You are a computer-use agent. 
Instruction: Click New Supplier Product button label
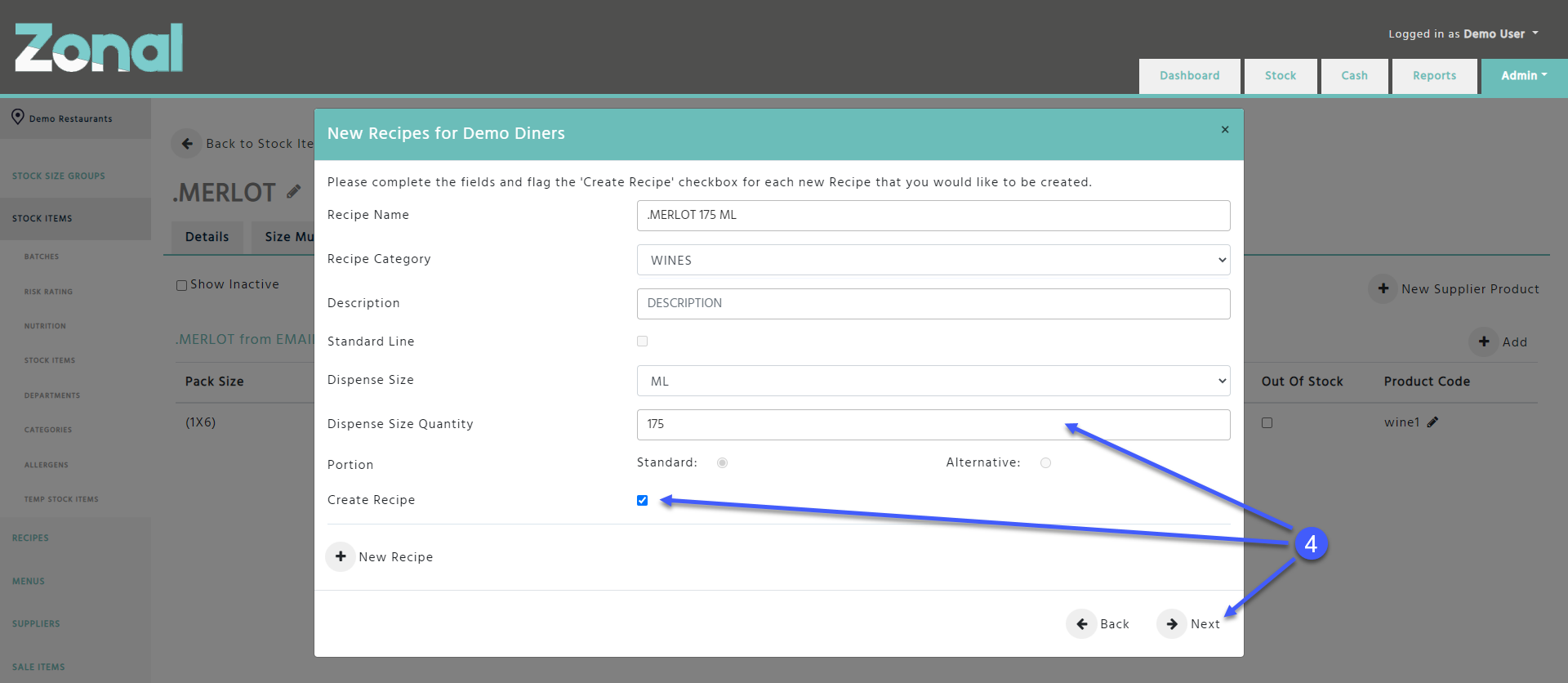coord(1470,289)
